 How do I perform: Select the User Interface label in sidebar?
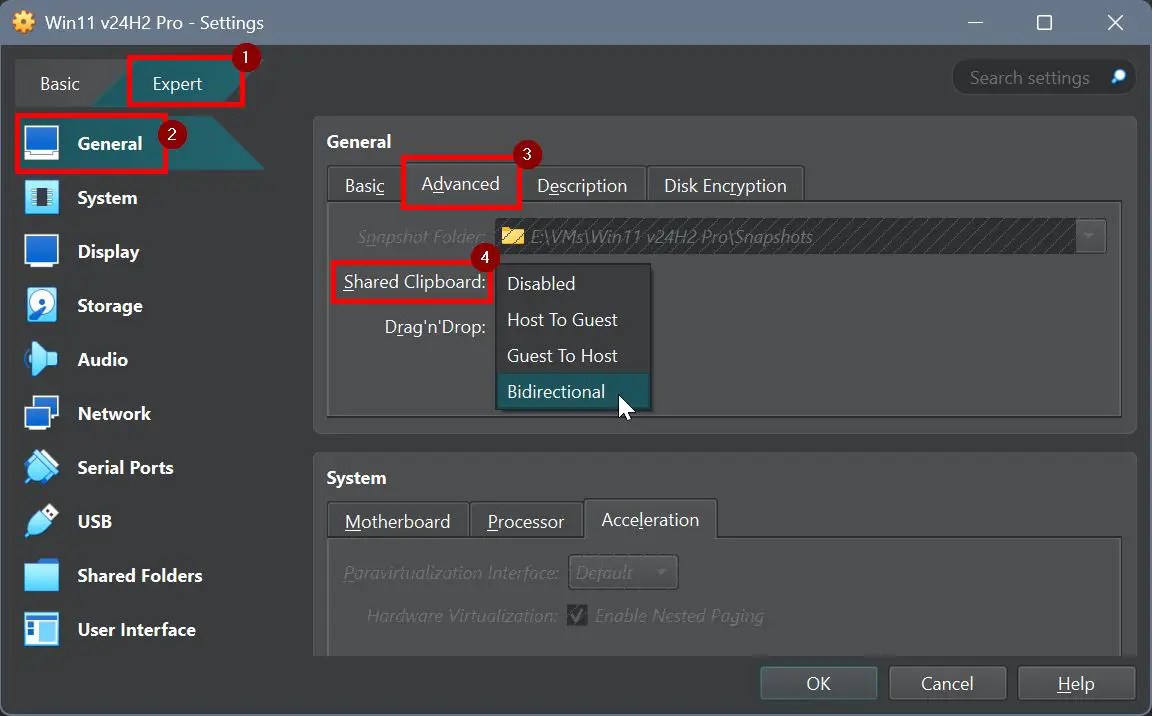[x=137, y=629]
